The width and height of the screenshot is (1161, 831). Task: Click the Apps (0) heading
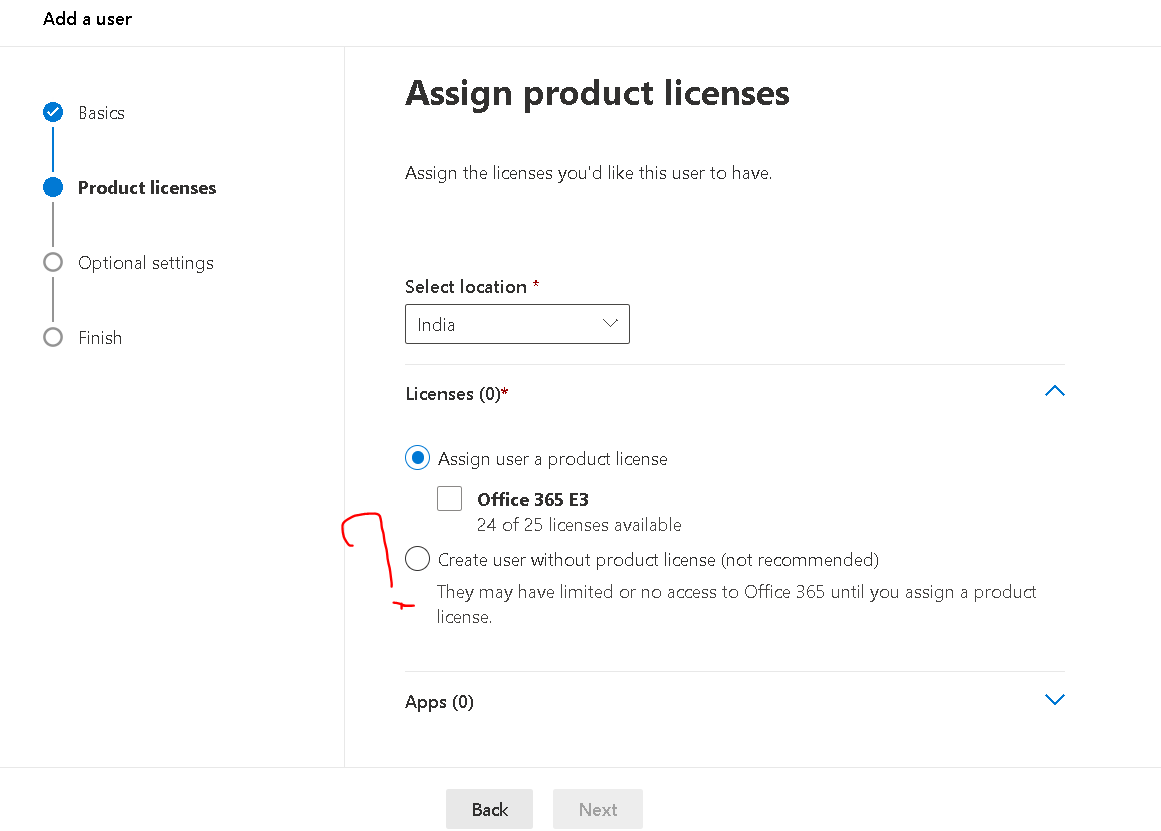(x=439, y=701)
